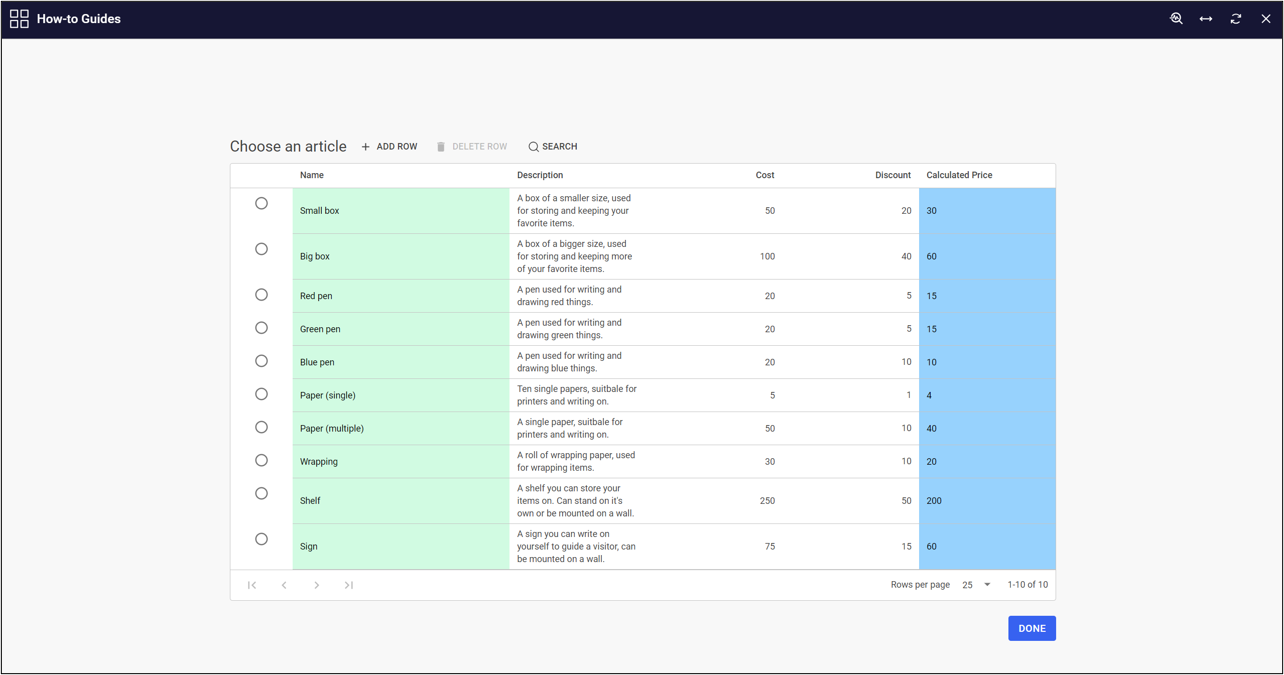This screenshot has width=1284, height=675.
Task: Open Search for the article table
Action: point(553,147)
